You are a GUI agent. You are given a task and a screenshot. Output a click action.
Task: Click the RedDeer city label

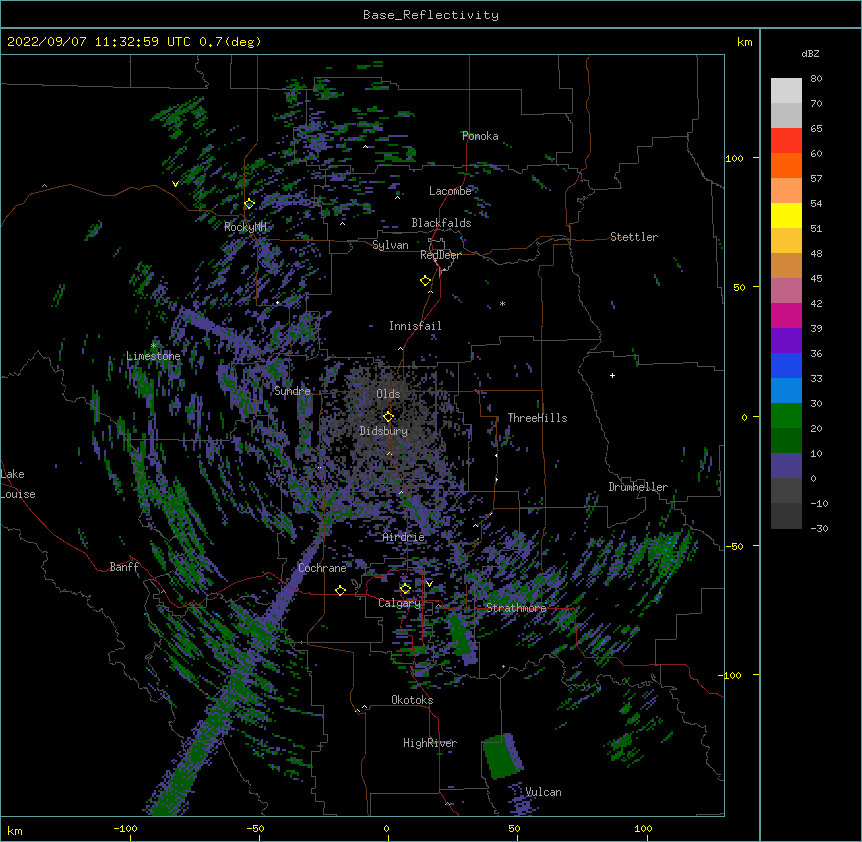[440, 256]
